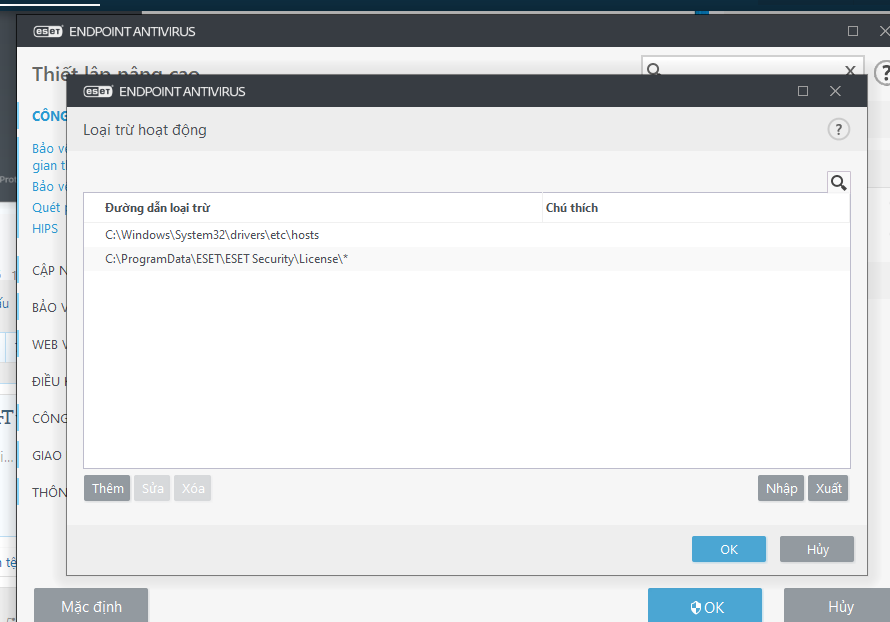Click ESET logo in the exclusions dialog title bar
The height and width of the screenshot is (622, 890).
pos(98,91)
